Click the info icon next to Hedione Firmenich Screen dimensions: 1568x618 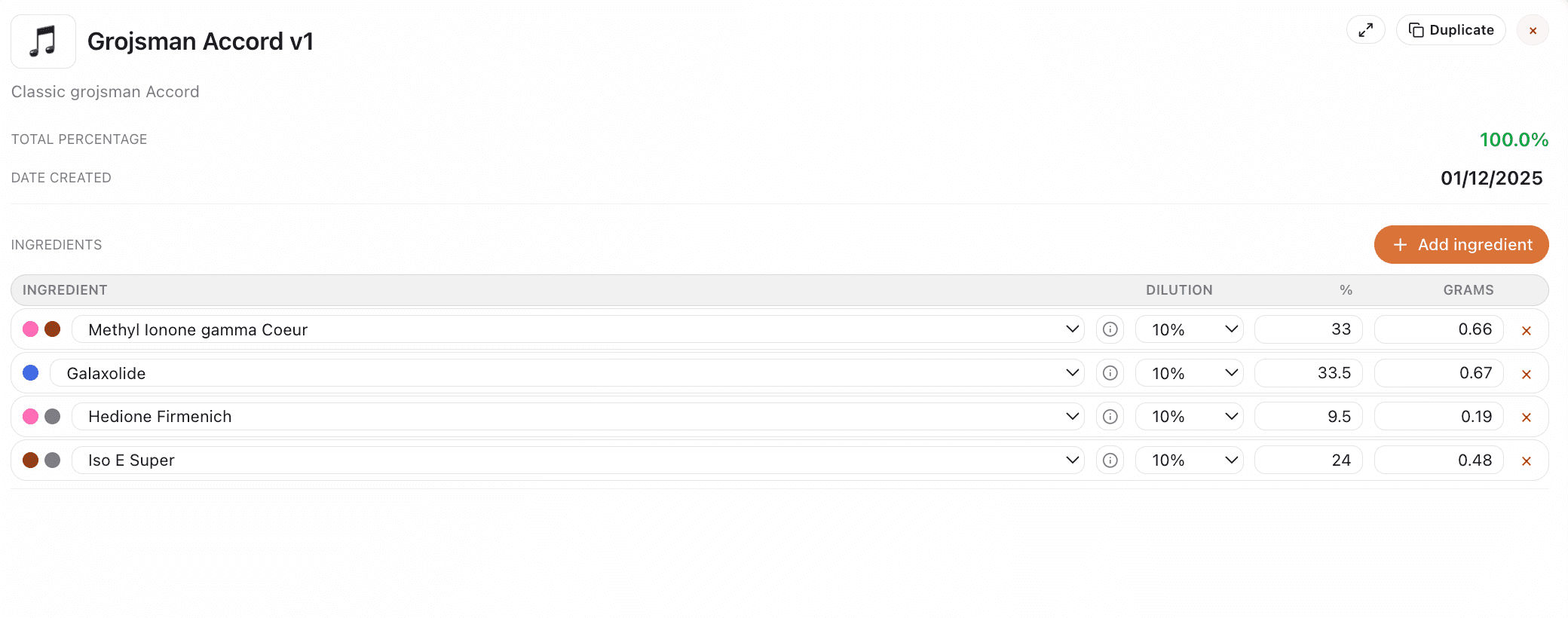[1110, 416]
